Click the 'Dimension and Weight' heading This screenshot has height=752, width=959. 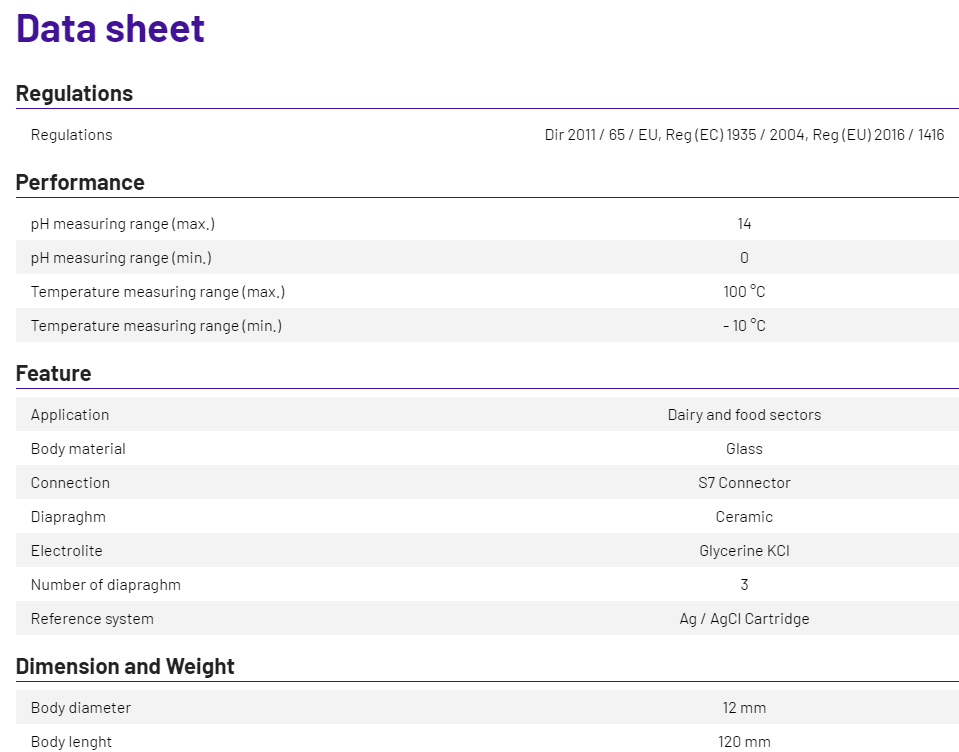(x=125, y=666)
